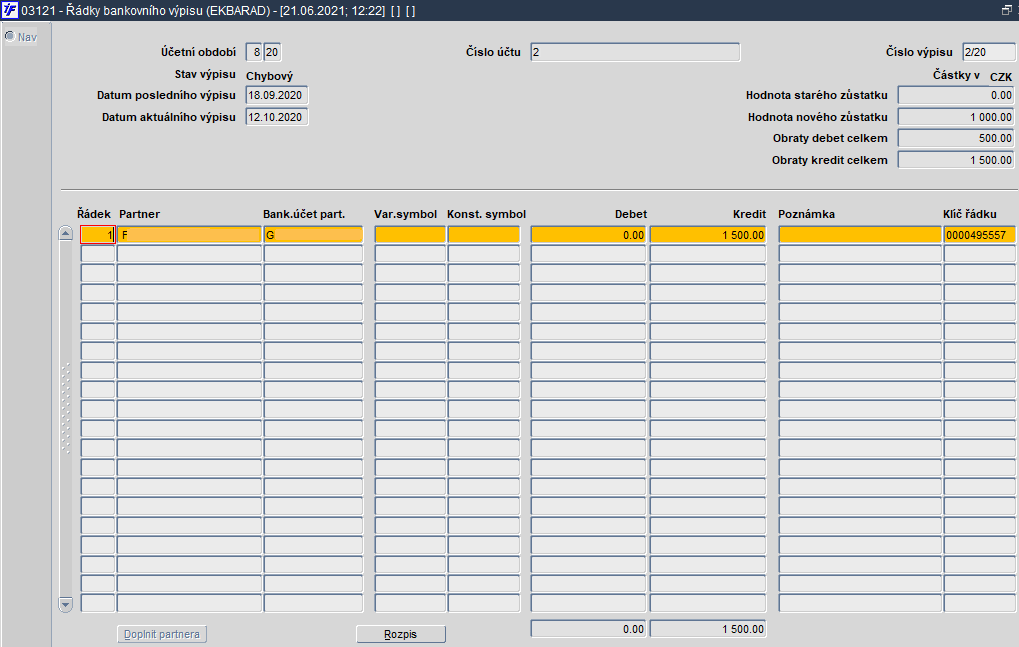Click the Kredit cell showing 1 500.00 in first row

pyautogui.click(x=708, y=235)
